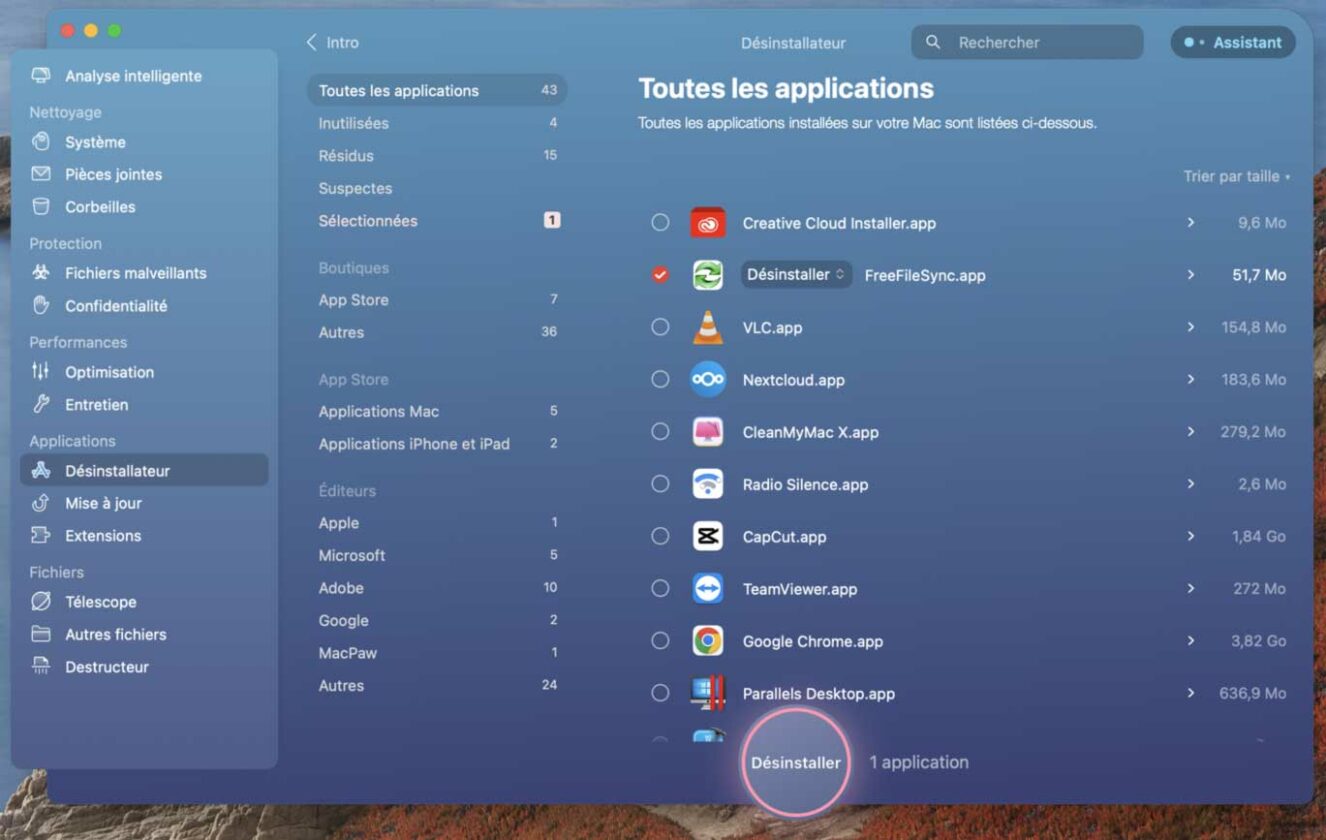1326x840 pixels.
Task: Open the Télescope feature
Action: point(98,601)
